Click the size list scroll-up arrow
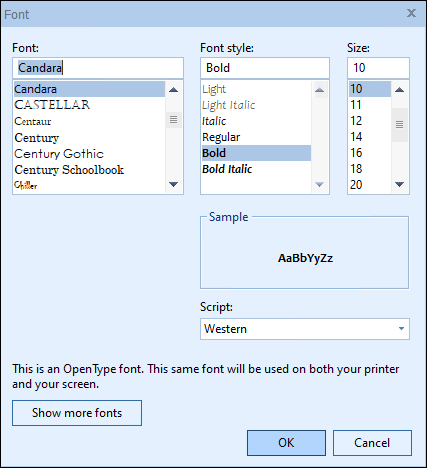427x468 pixels. (x=399, y=89)
